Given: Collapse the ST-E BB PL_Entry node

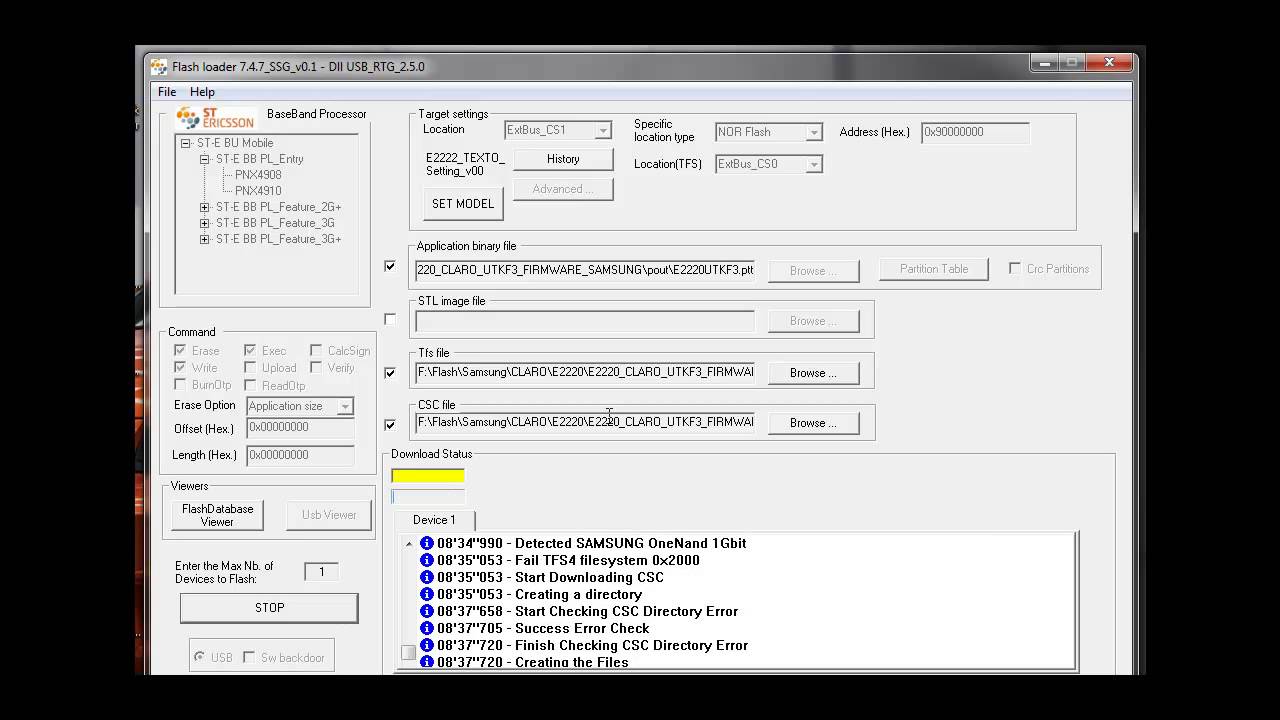Looking at the screenshot, I should coord(205,159).
